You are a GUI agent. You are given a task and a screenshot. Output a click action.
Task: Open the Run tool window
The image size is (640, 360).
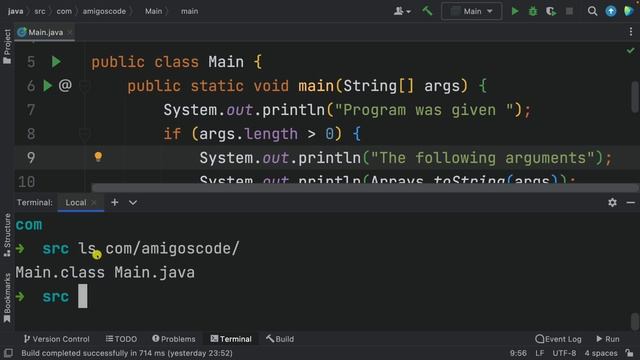click(608, 339)
